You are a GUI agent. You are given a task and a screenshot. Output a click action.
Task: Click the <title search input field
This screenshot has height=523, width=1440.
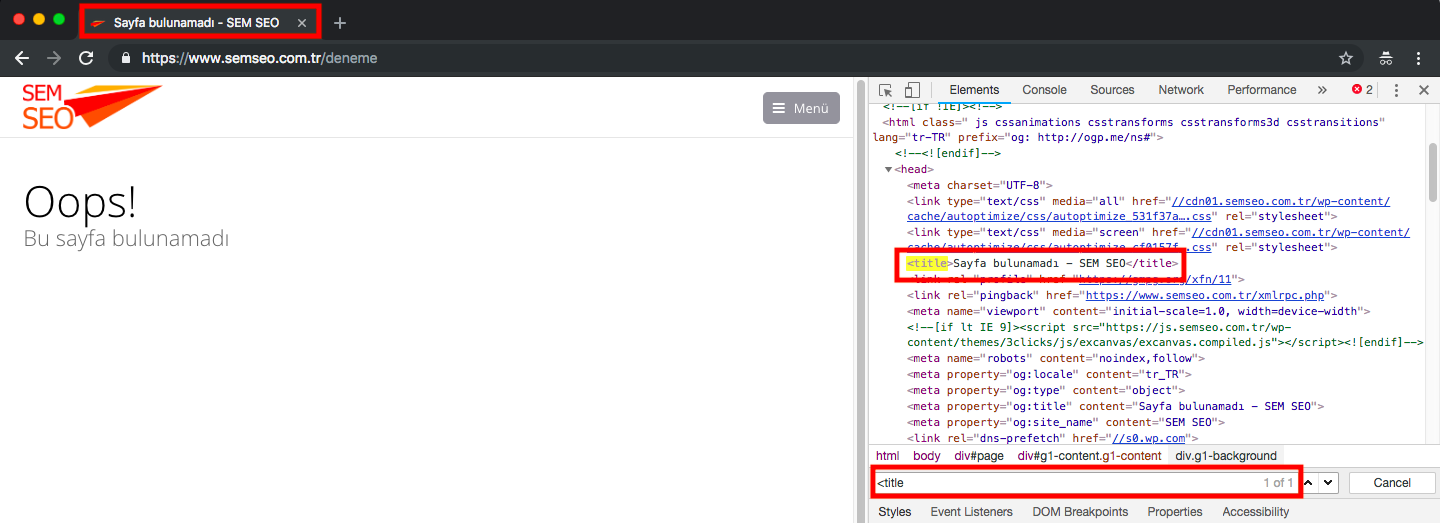(1060, 483)
